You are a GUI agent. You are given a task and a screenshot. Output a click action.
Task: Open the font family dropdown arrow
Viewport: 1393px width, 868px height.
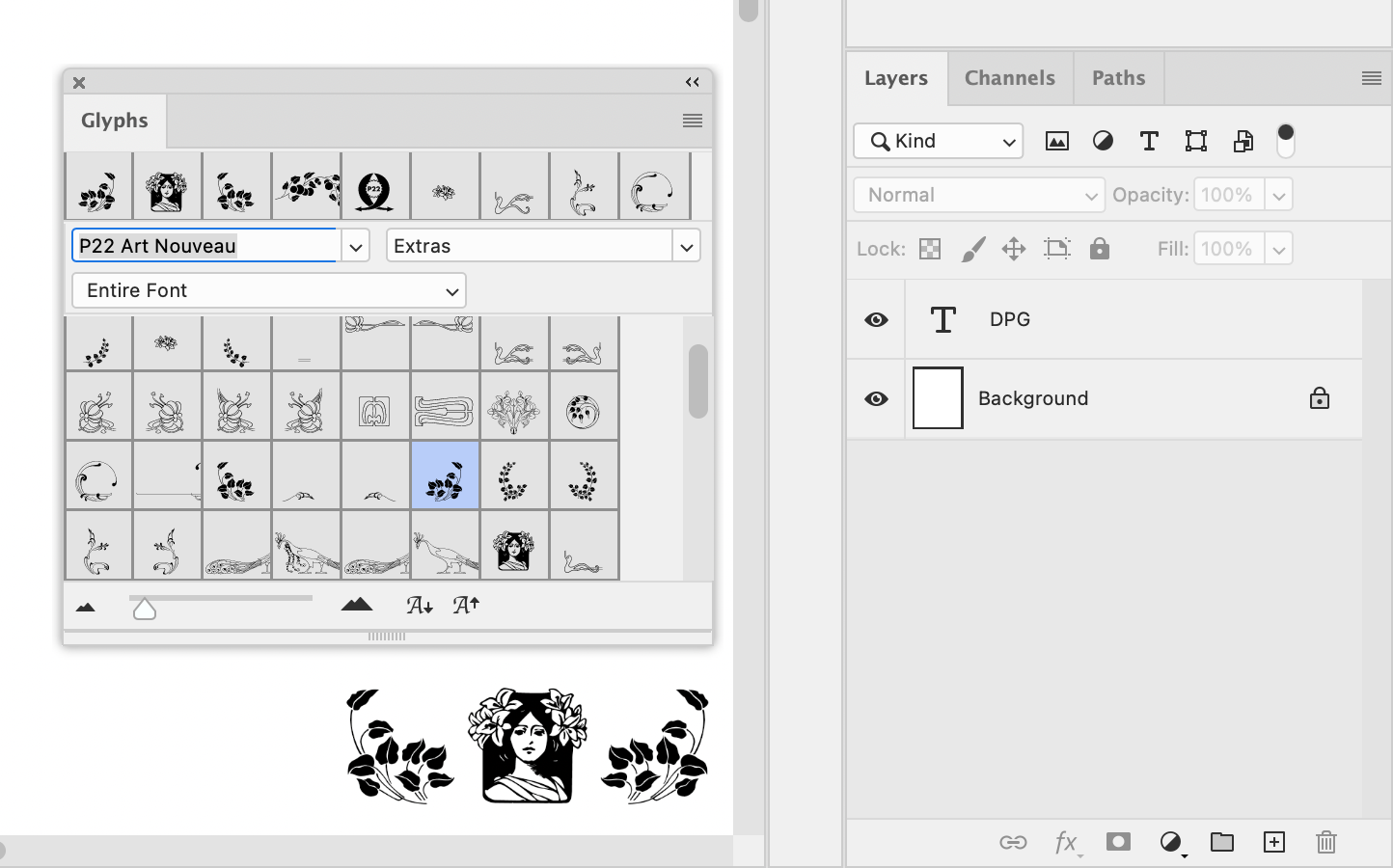point(355,246)
